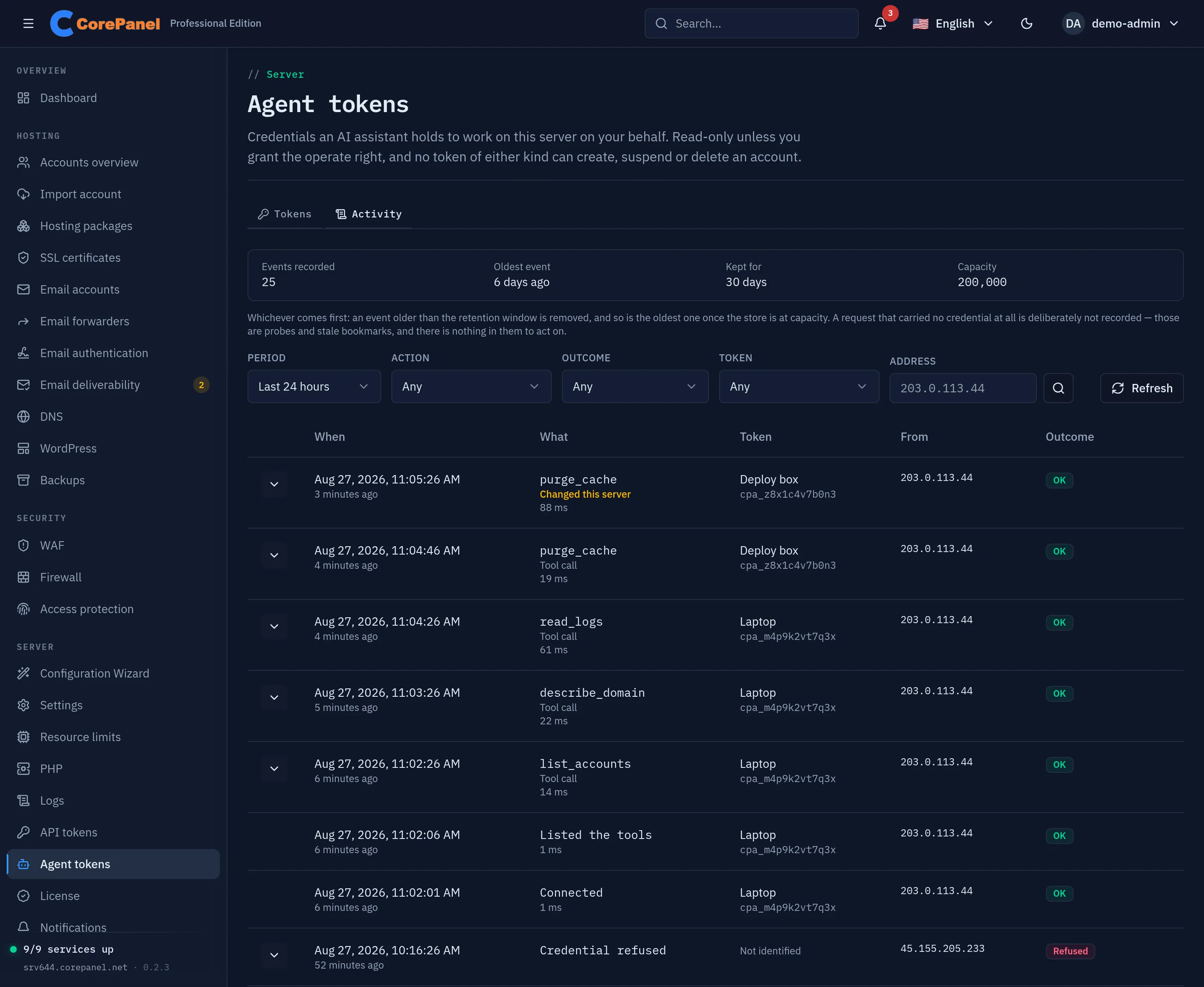Open Access protection
Screen dimensions: 1204x987
tap(113, 609)
